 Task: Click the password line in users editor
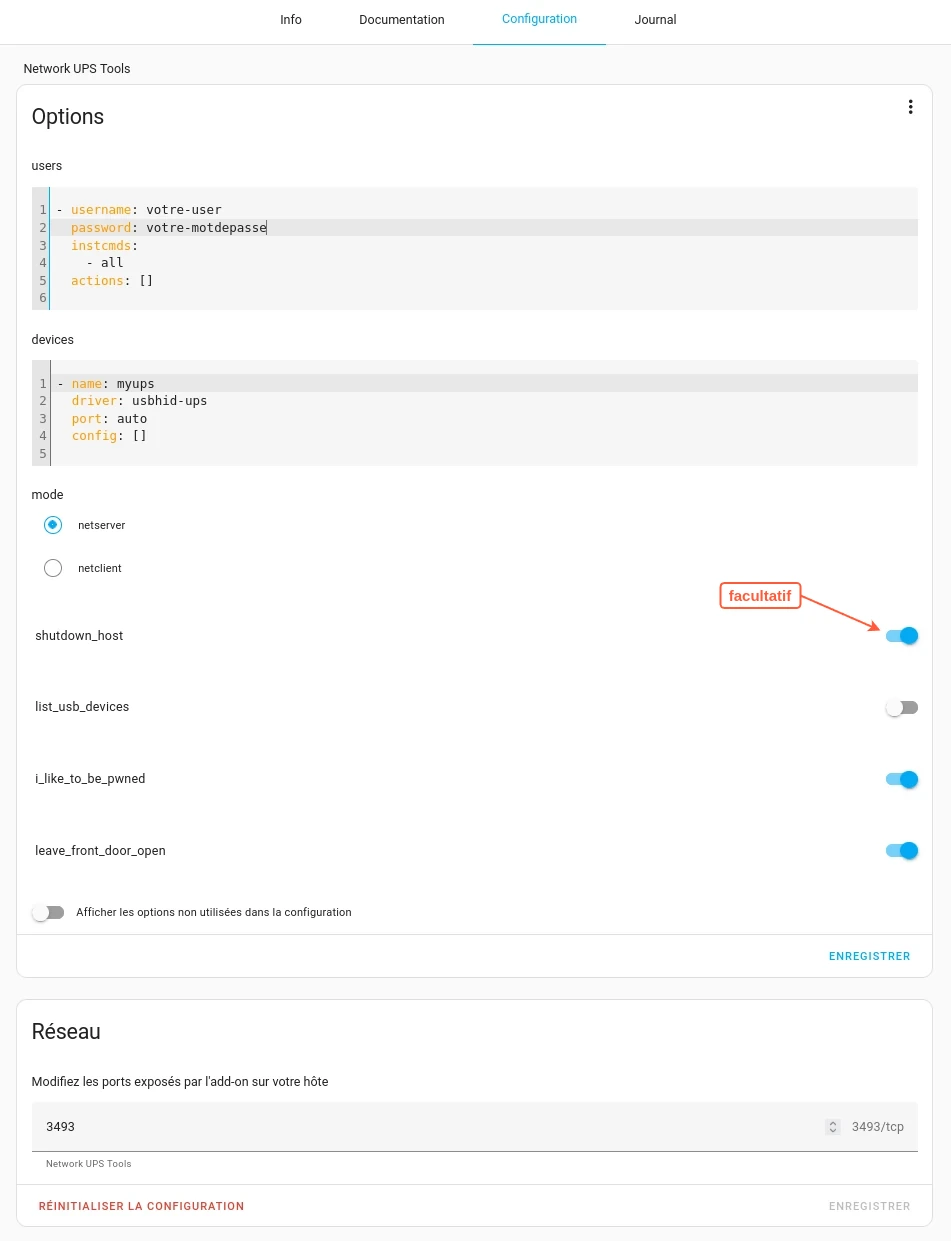(484, 228)
